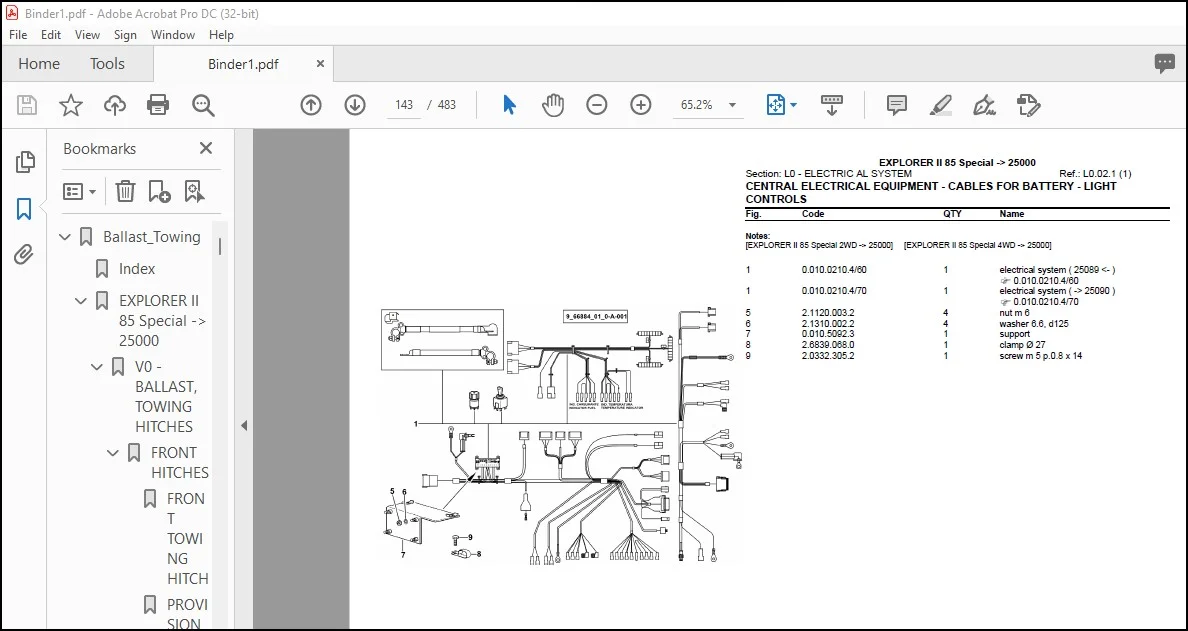Open the Find text search tool

203,105
